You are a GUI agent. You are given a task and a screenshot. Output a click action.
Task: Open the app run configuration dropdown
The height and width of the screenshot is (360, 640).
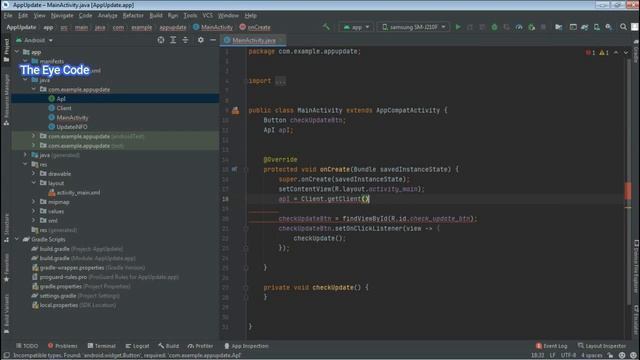(x=356, y=27)
